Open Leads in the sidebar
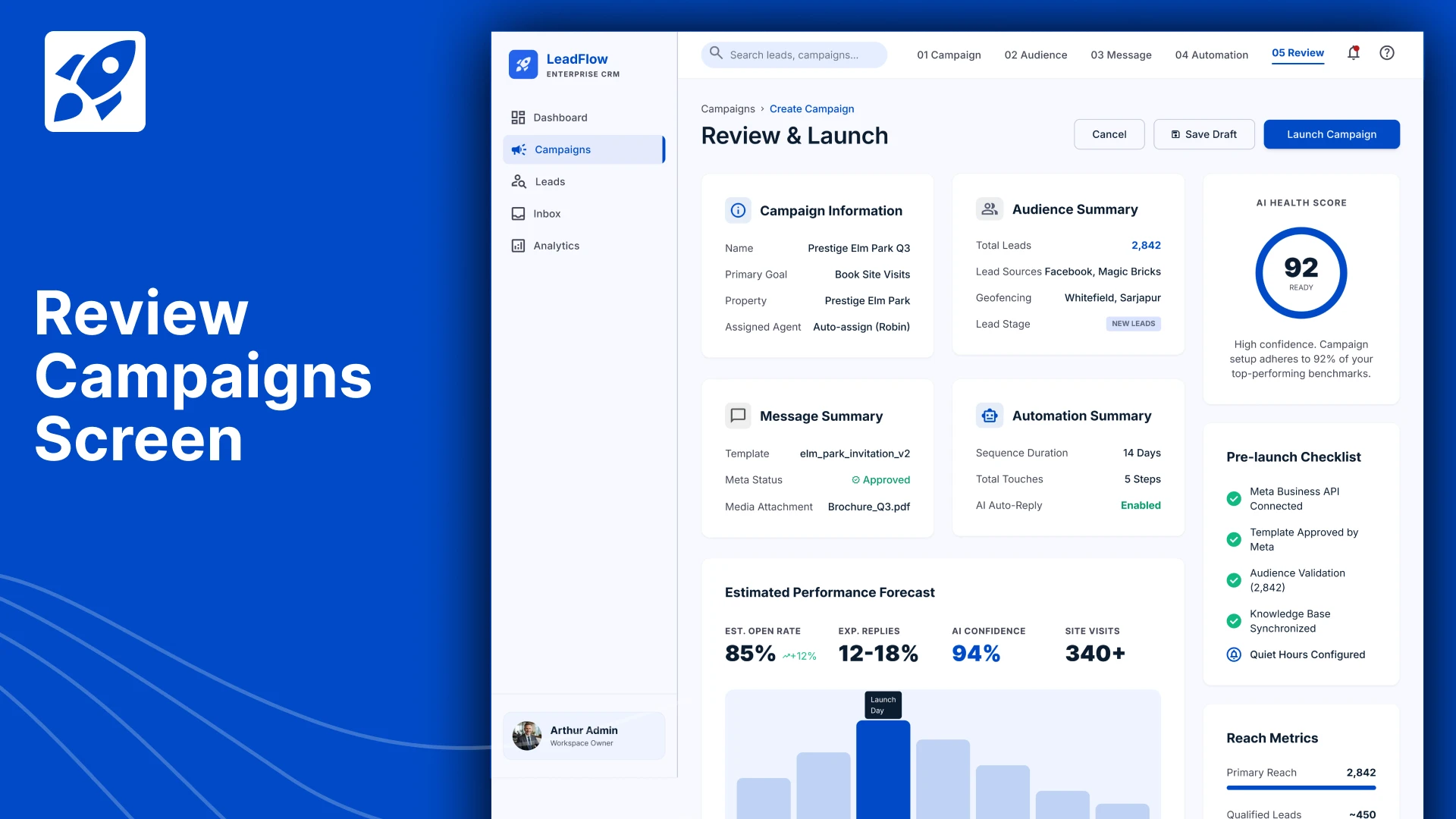The height and width of the screenshot is (819, 1456). point(584,181)
